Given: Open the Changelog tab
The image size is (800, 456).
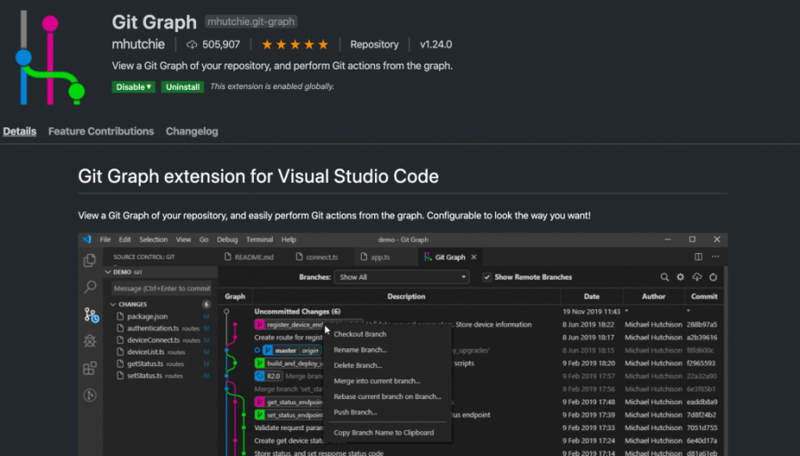Looking at the screenshot, I should pyautogui.click(x=191, y=131).
